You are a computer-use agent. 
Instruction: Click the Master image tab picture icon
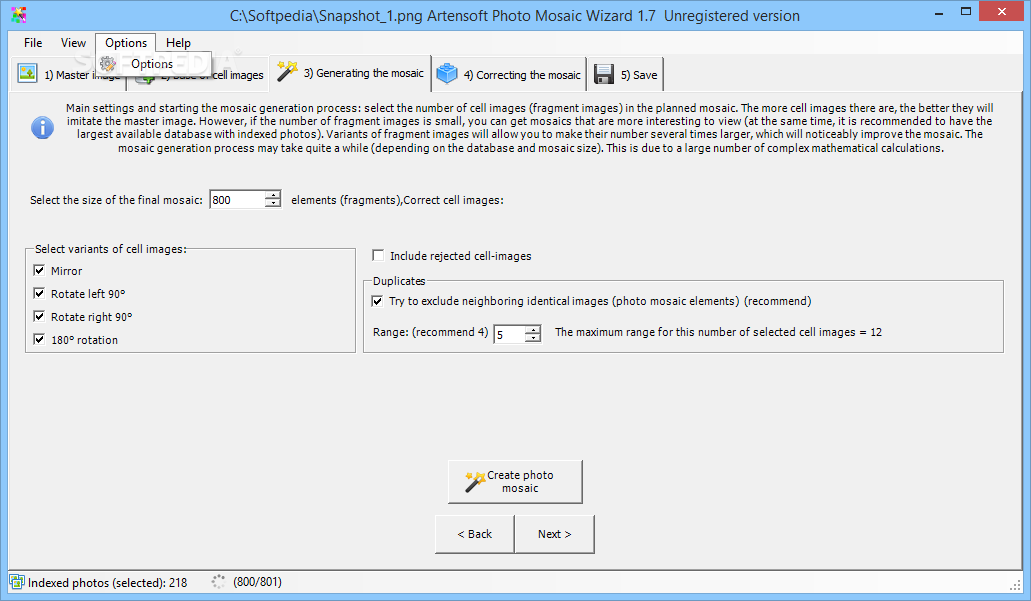[28, 73]
